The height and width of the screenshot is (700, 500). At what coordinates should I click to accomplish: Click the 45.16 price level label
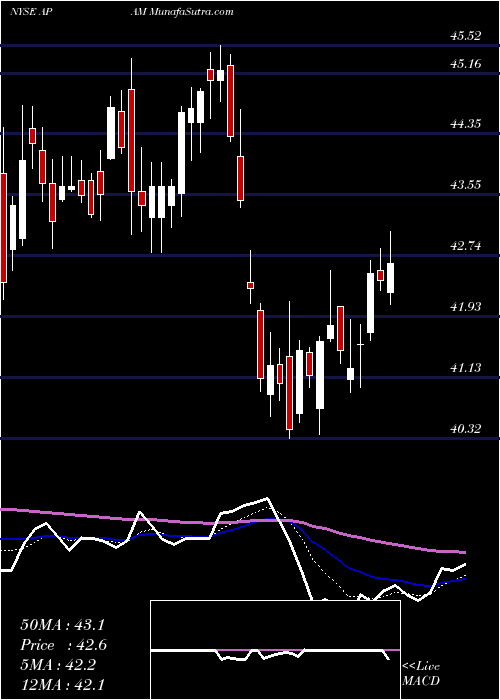click(466, 64)
